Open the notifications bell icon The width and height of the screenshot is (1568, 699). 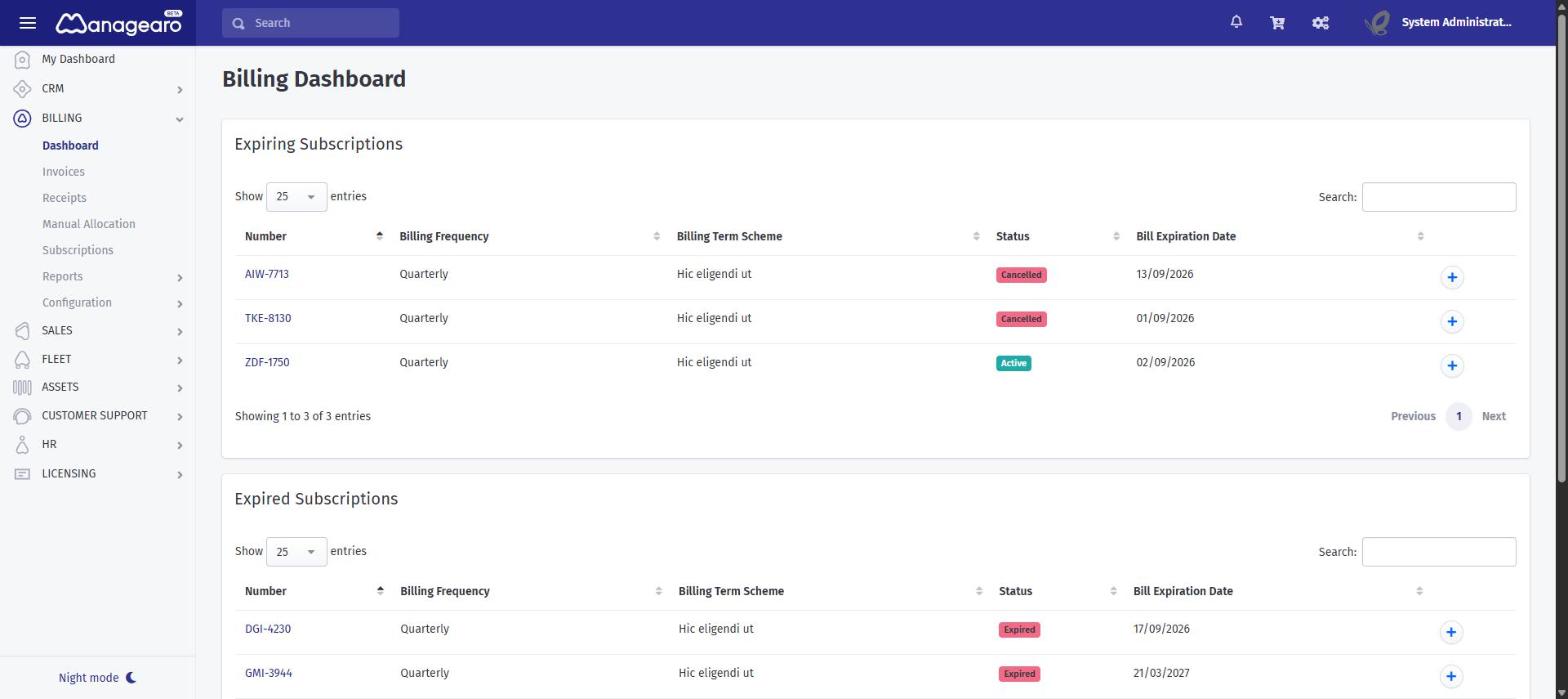pos(1236,22)
